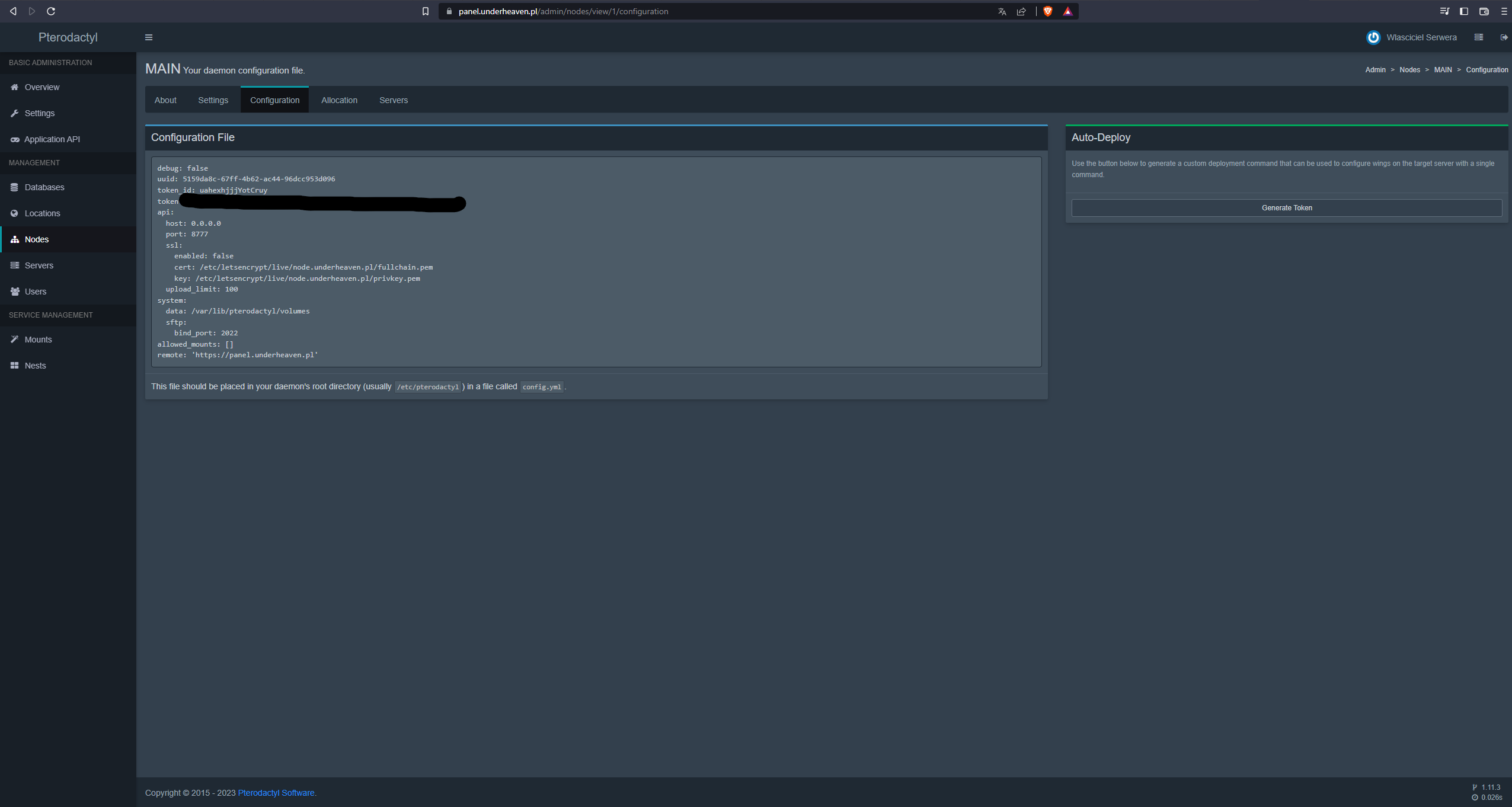The image size is (1512, 807).
Task: Click the logout icon in header
Action: click(x=1504, y=37)
